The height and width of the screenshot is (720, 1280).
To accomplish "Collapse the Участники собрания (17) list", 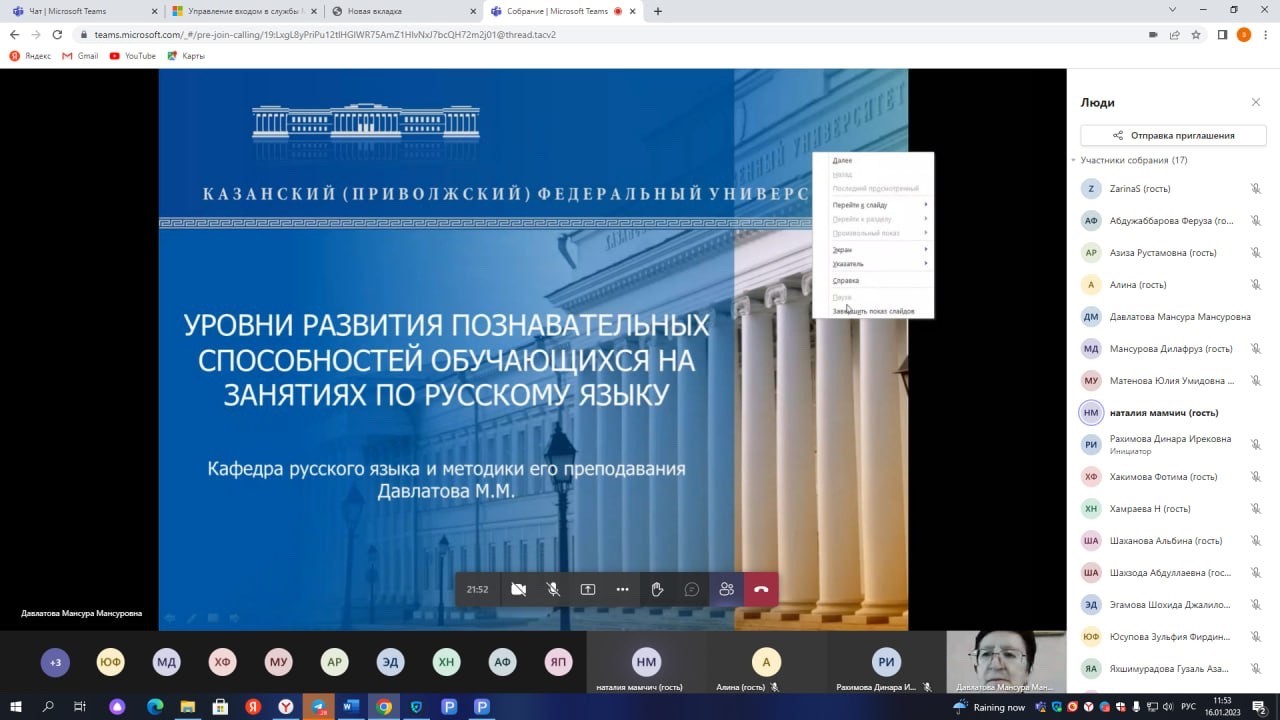I will [x=1074, y=159].
